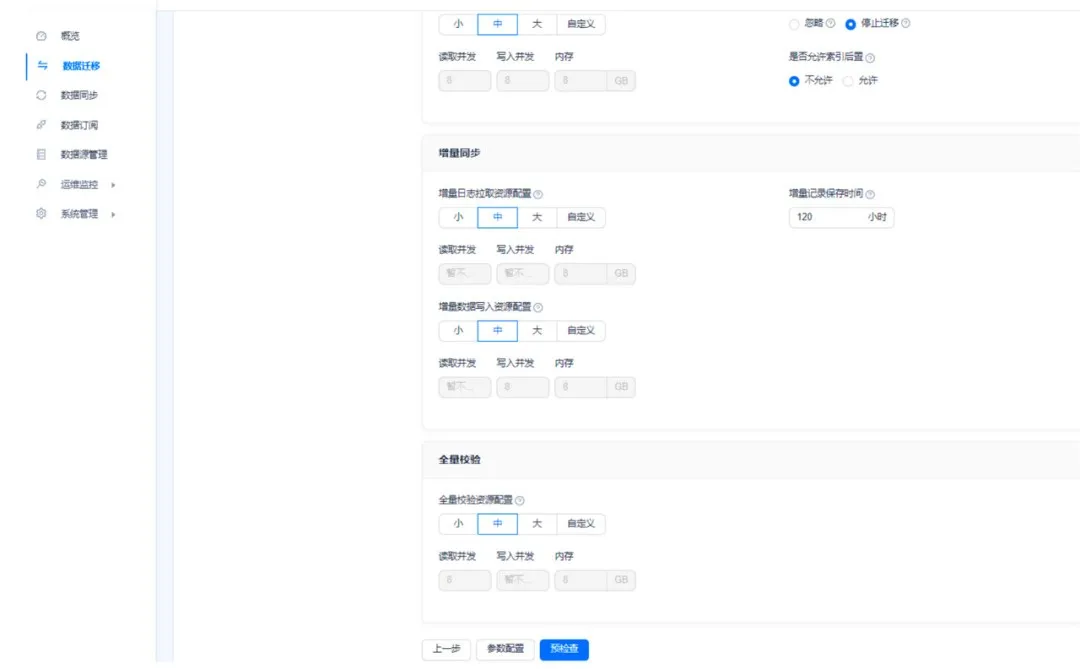The width and height of the screenshot is (1080, 669).
Task: Select the 允许 radio for index post-creation
Action: pos(849,81)
